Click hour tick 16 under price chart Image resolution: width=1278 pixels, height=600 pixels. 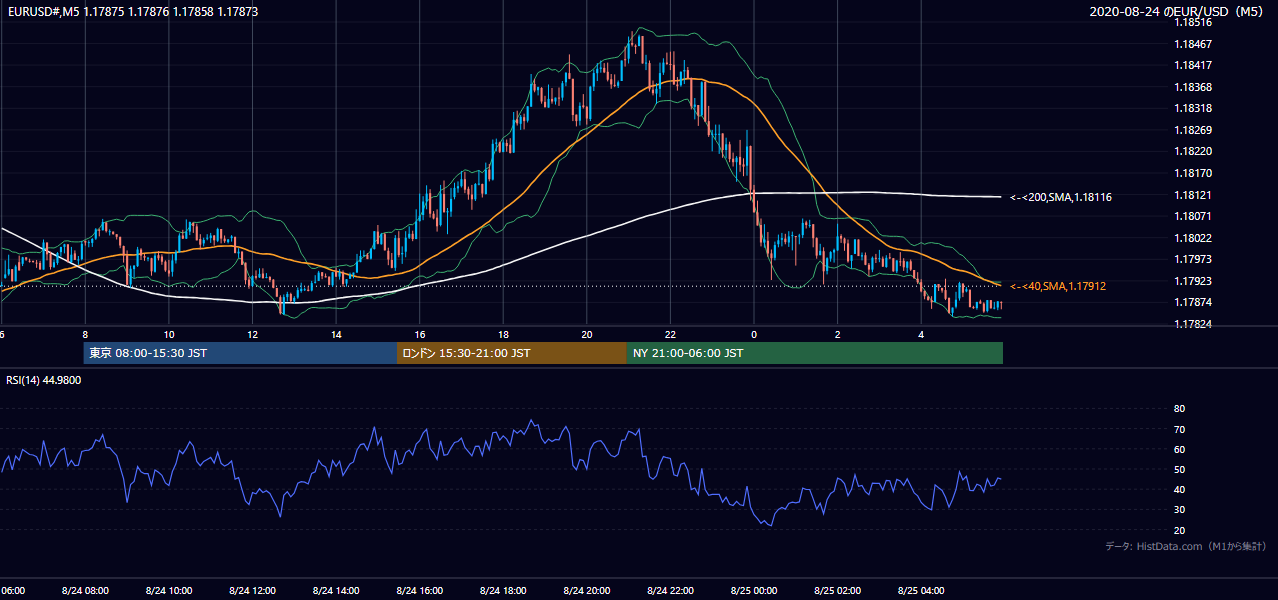pos(419,334)
